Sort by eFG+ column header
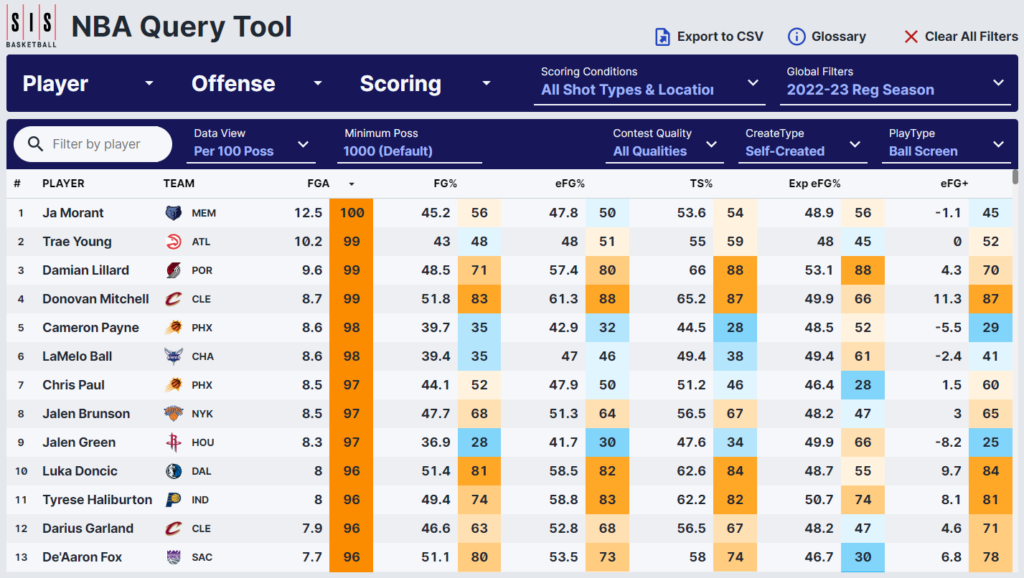The height and width of the screenshot is (578, 1024). click(x=954, y=184)
